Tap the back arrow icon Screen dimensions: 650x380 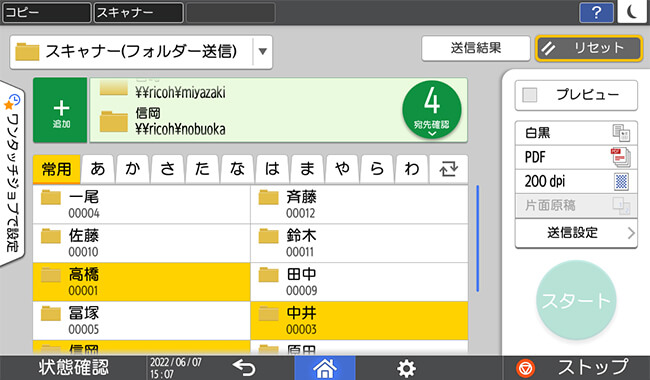coord(244,368)
